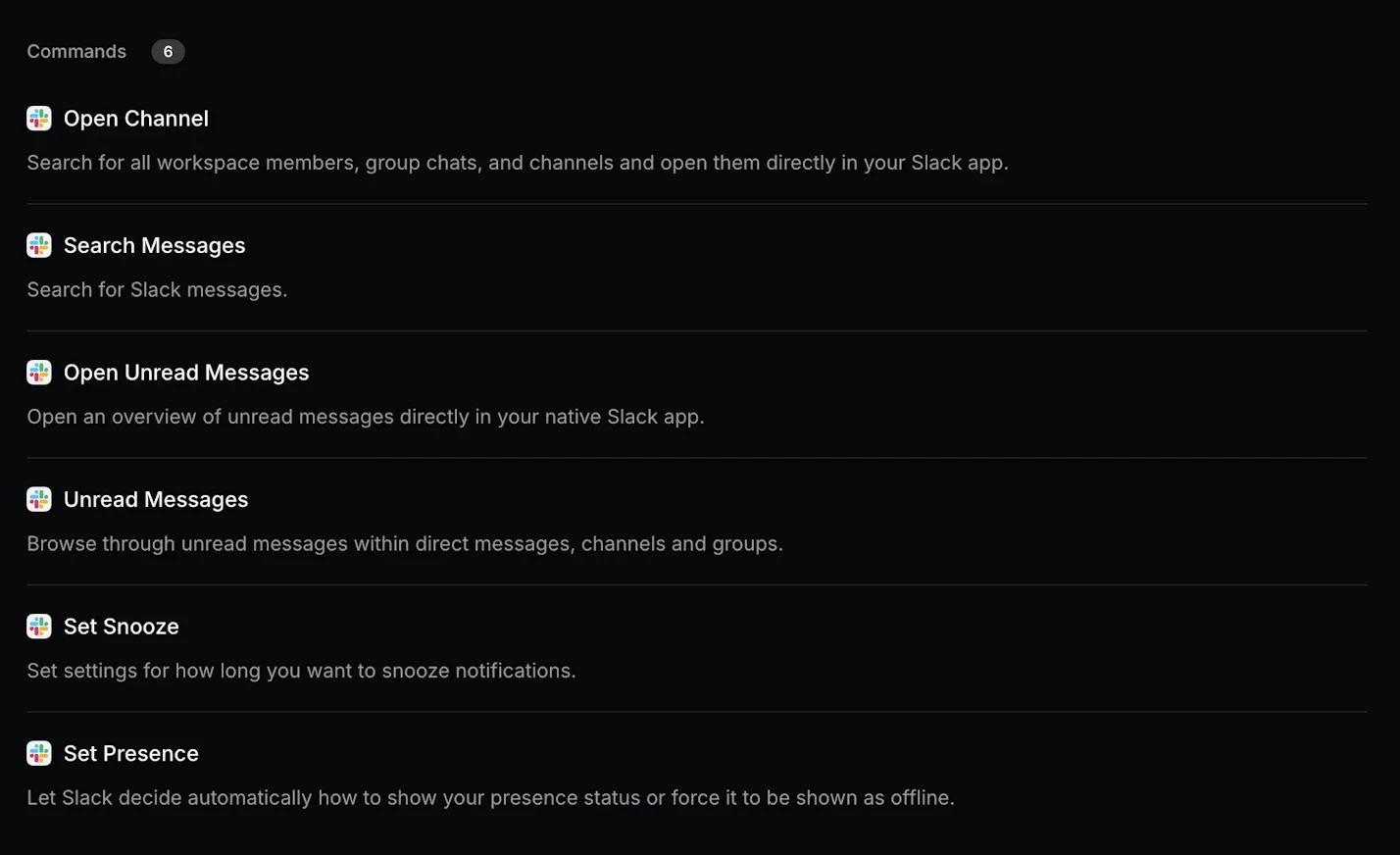Select the Search Messages command title
This screenshot has height=855, width=1400.
[154, 245]
